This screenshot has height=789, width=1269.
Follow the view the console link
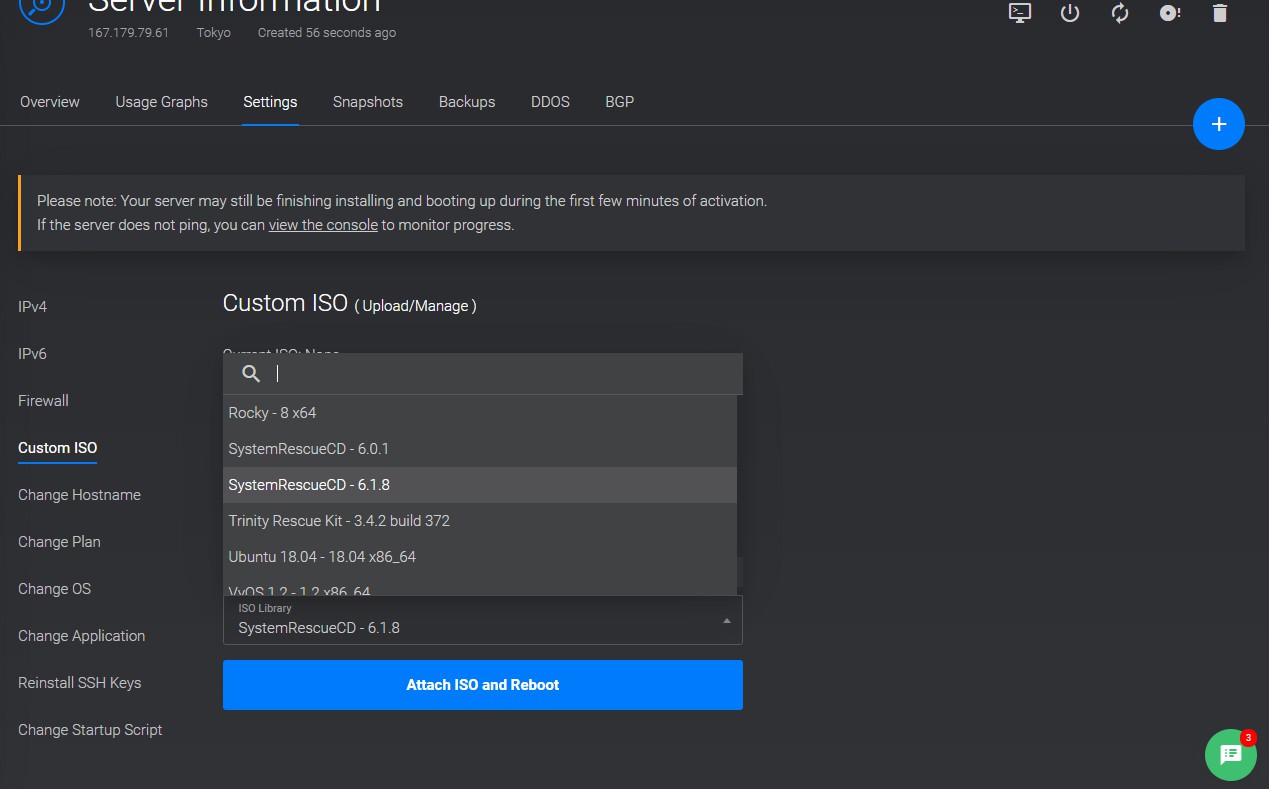point(323,225)
